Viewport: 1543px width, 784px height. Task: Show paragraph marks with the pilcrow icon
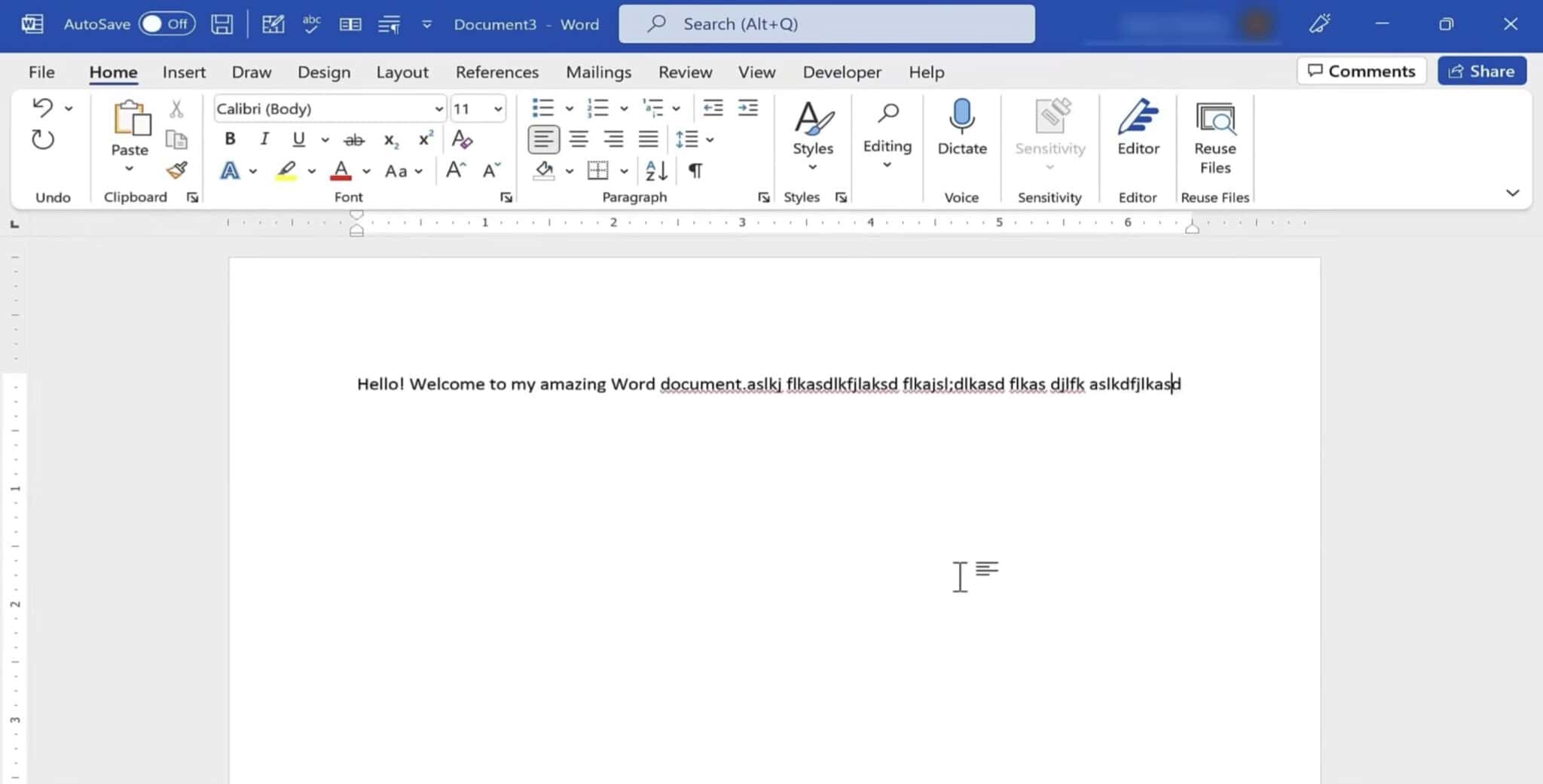(695, 171)
